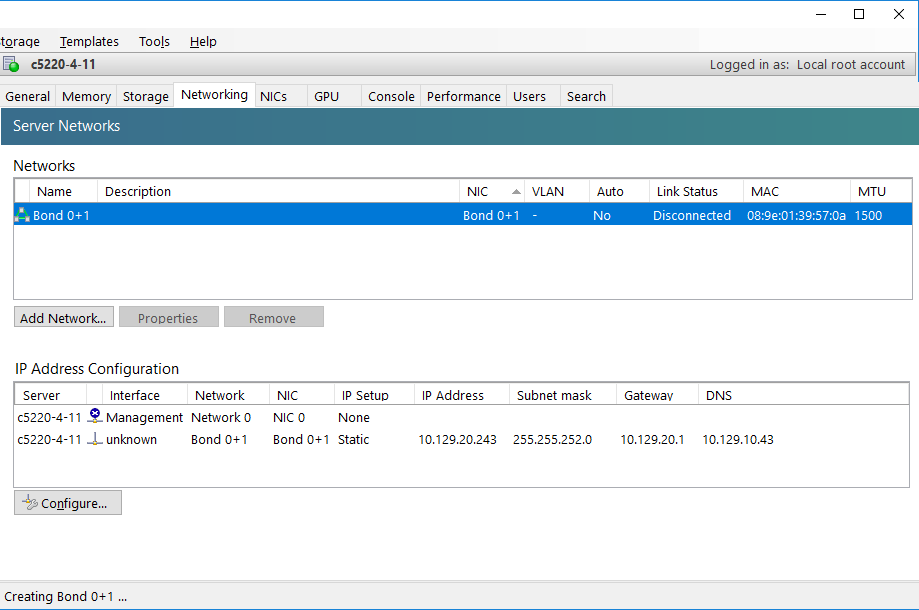Switch to the General tab
Screen dimensions: 919x610
point(28,96)
